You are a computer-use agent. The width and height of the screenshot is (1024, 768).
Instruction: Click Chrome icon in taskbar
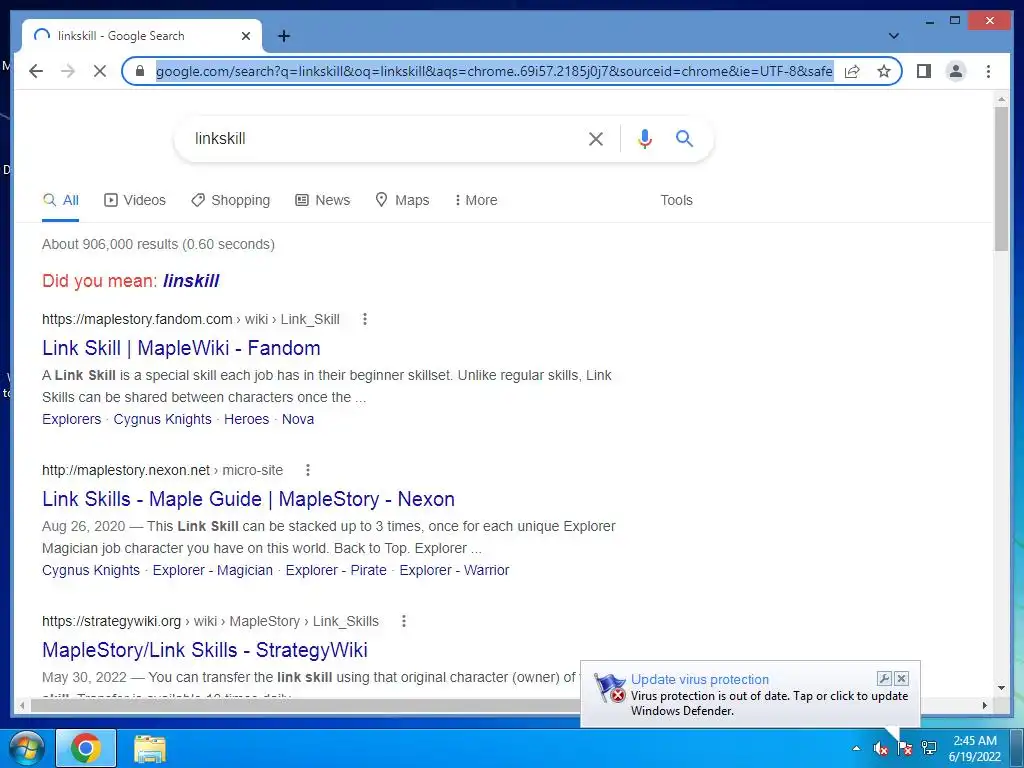coord(86,748)
